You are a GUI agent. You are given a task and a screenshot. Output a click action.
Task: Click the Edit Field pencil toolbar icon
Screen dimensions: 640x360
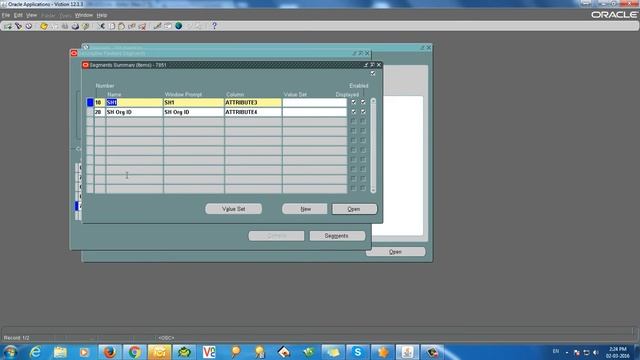pyautogui.click(x=158, y=26)
